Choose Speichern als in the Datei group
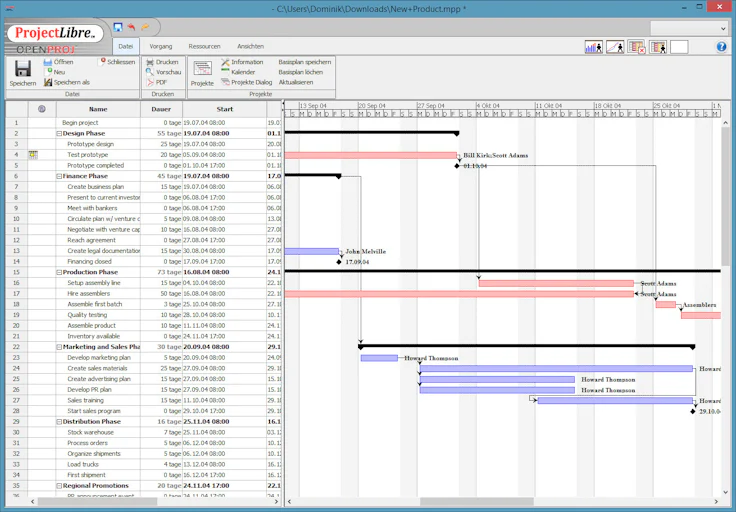Screen dimensions: 736x512 point(66,82)
